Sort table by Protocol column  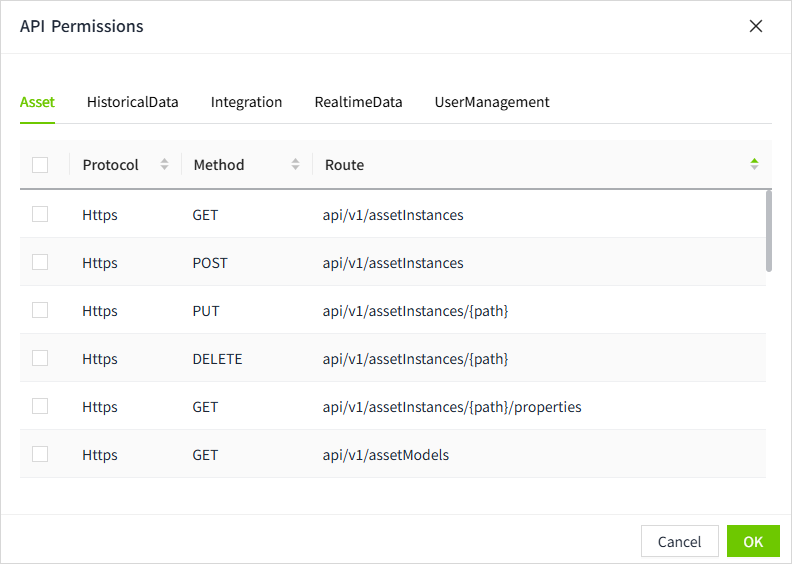pyautogui.click(x=164, y=165)
